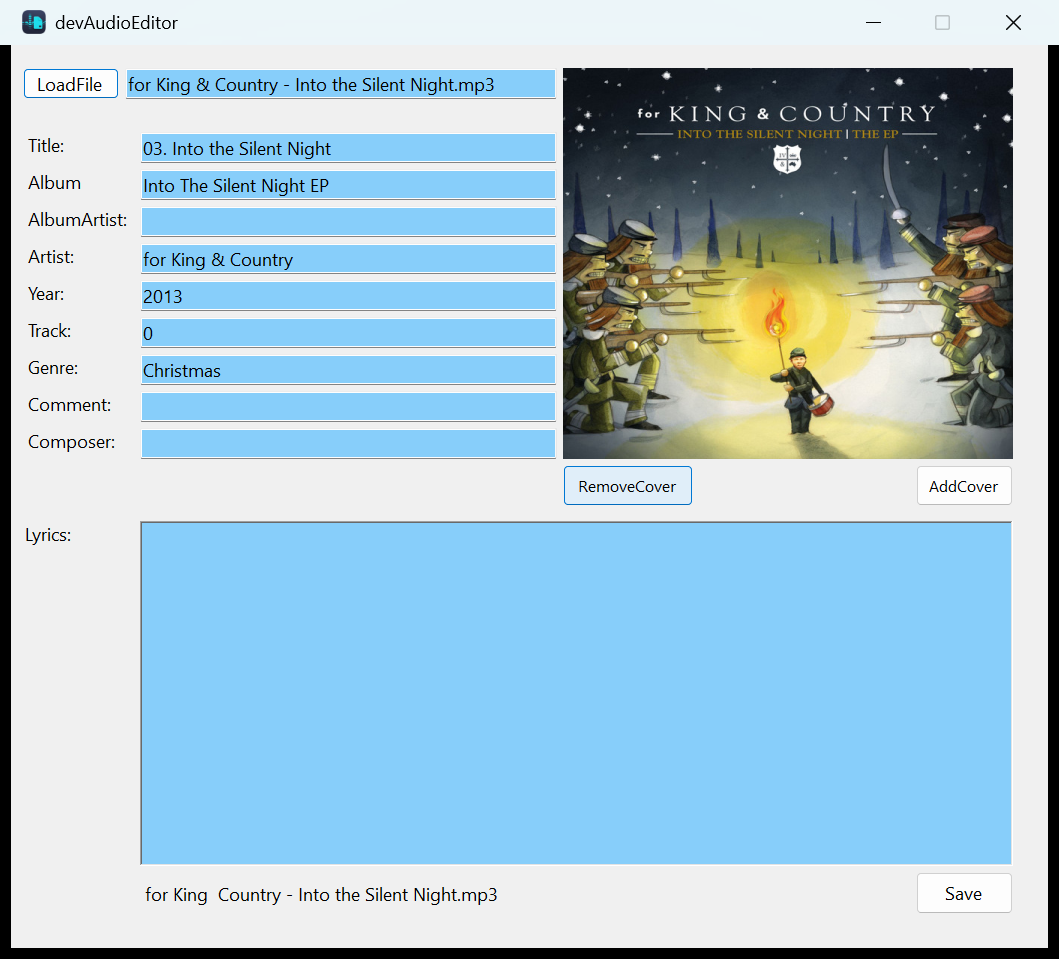Edit the Genre field showing Christmas
This screenshot has width=1059, height=959.
(348, 370)
